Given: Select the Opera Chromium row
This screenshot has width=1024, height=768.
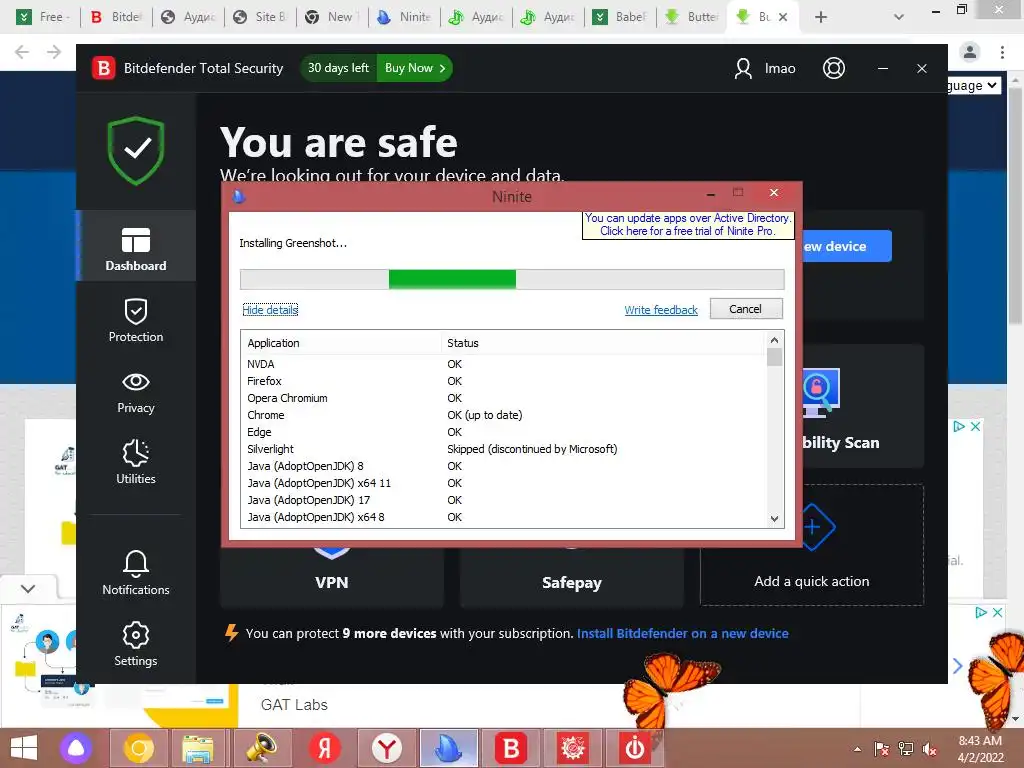Looking at the screenshot, I should pos(504,398).
